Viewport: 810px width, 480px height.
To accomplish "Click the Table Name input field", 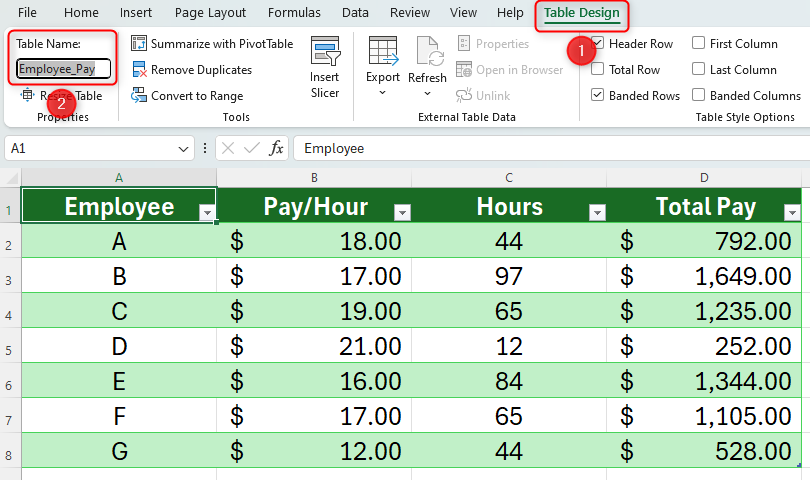I will coord(63,70).
